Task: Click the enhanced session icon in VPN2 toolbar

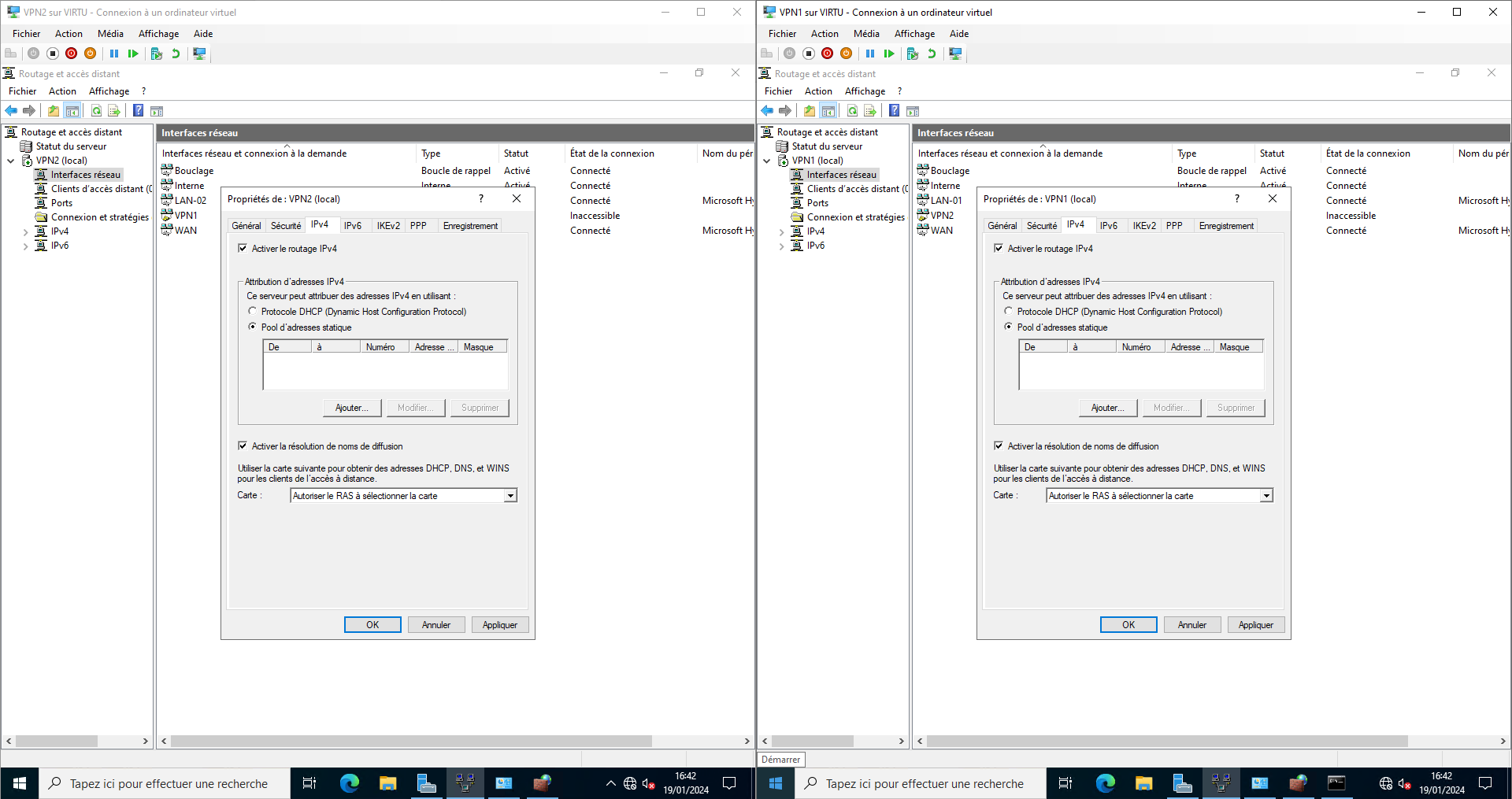Action: click(199, 54)
